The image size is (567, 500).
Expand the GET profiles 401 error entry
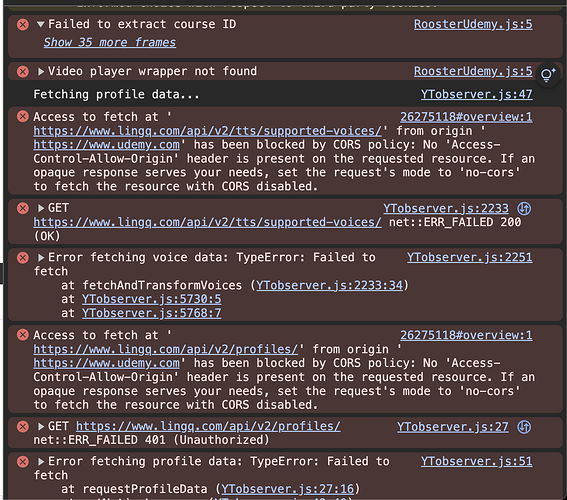tap(41, 427)
